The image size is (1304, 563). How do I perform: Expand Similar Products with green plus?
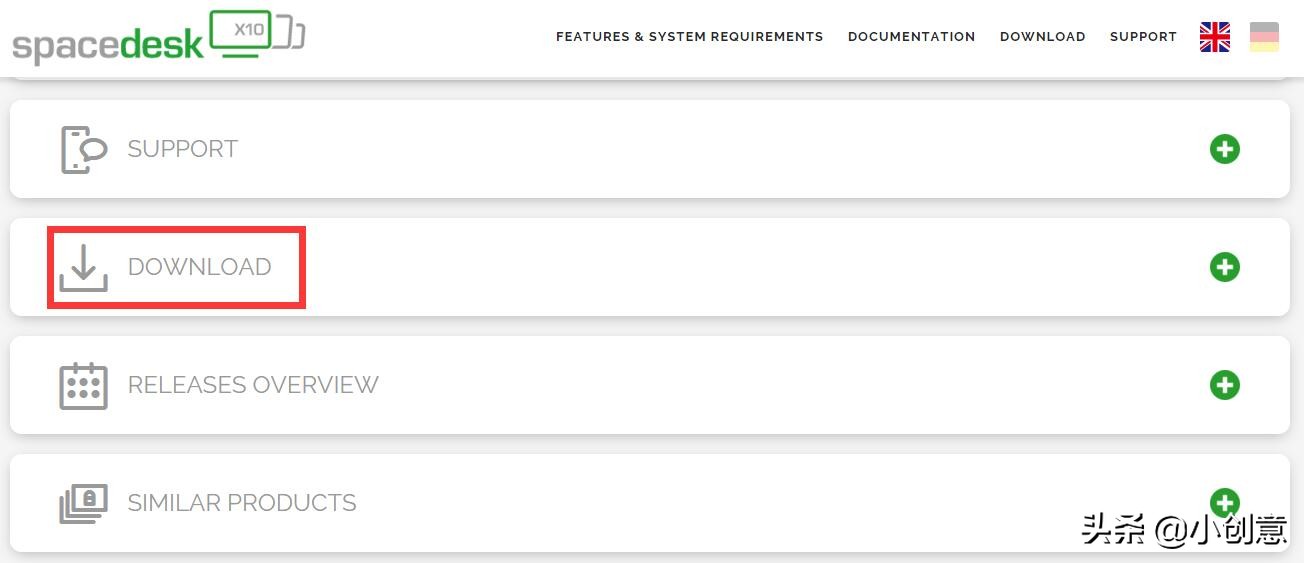(1225, 502)
